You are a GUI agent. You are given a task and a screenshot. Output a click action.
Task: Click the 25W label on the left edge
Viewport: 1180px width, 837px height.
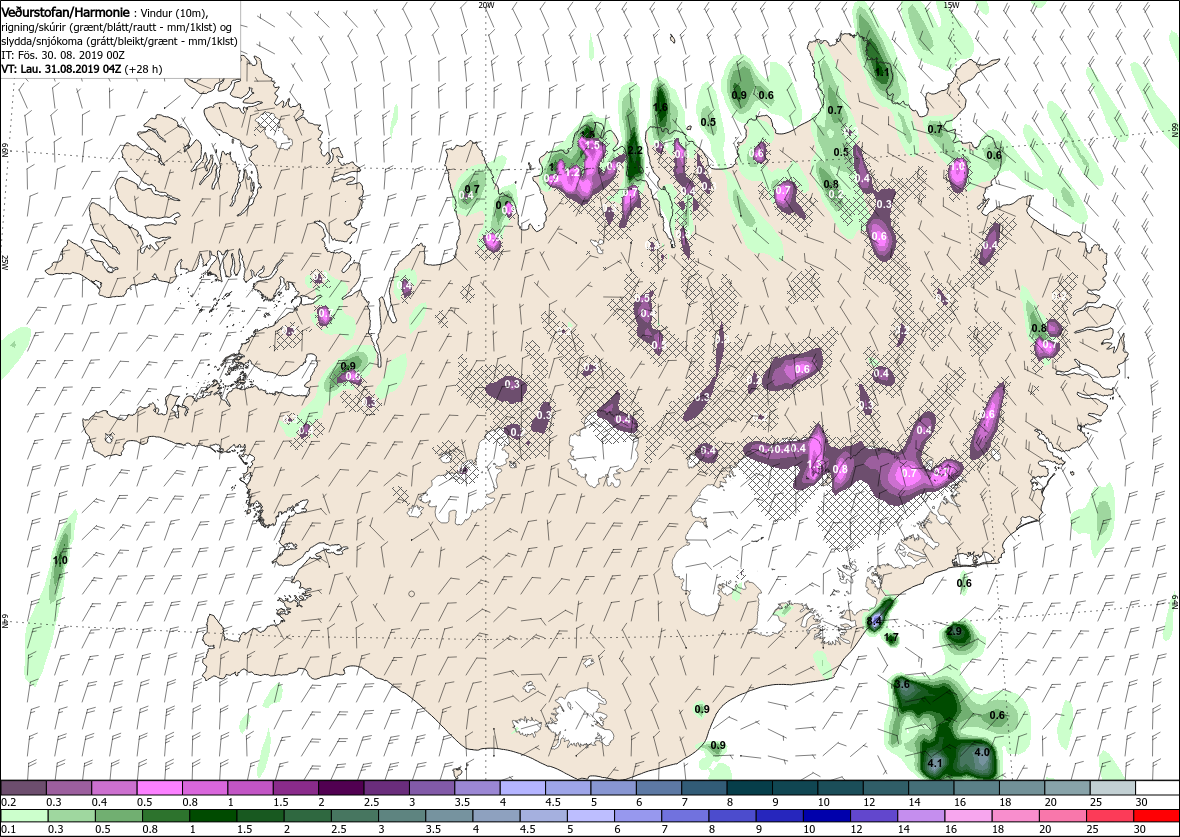click(x=5, y=262)
